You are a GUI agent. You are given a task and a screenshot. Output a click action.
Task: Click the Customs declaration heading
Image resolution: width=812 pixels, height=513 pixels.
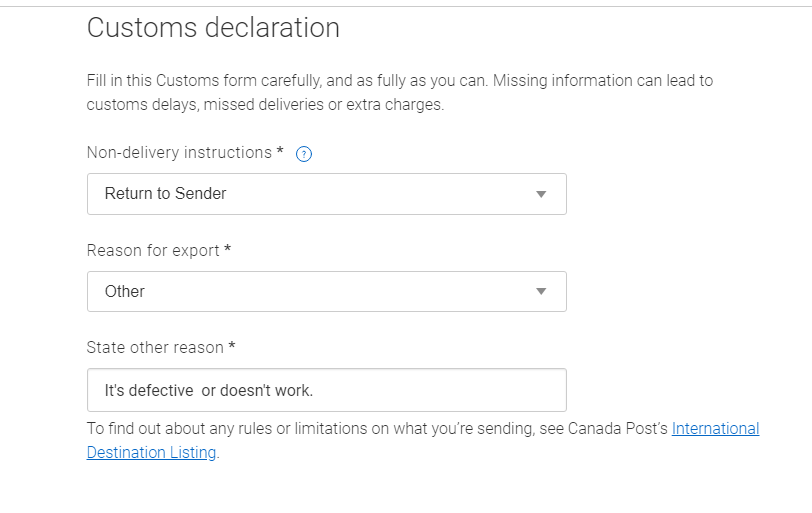coord(213,28)
